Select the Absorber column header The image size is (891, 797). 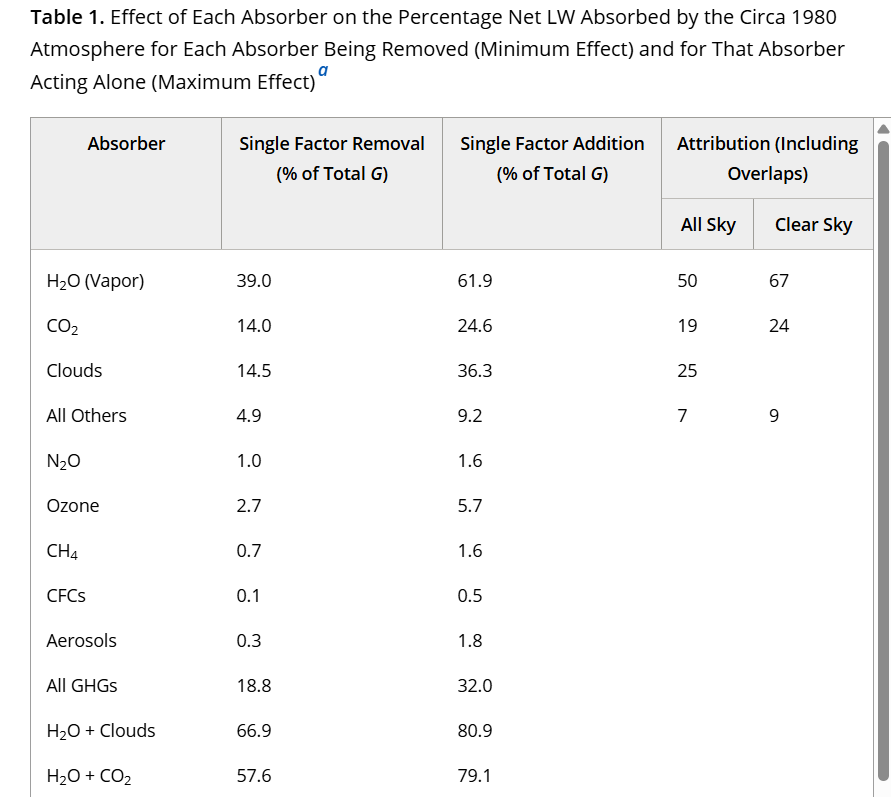click(x=126, y=144)
